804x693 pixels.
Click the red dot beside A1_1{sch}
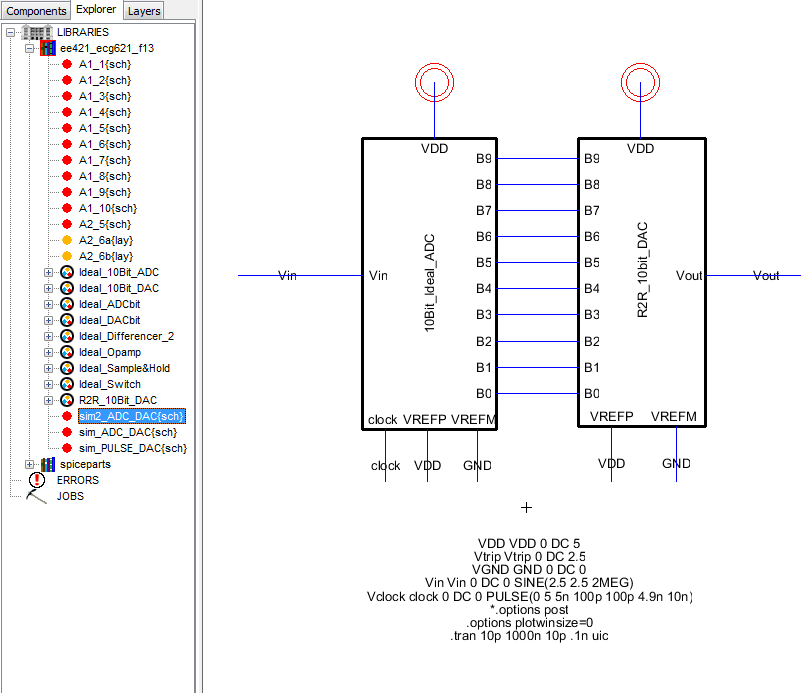[67, 64]
